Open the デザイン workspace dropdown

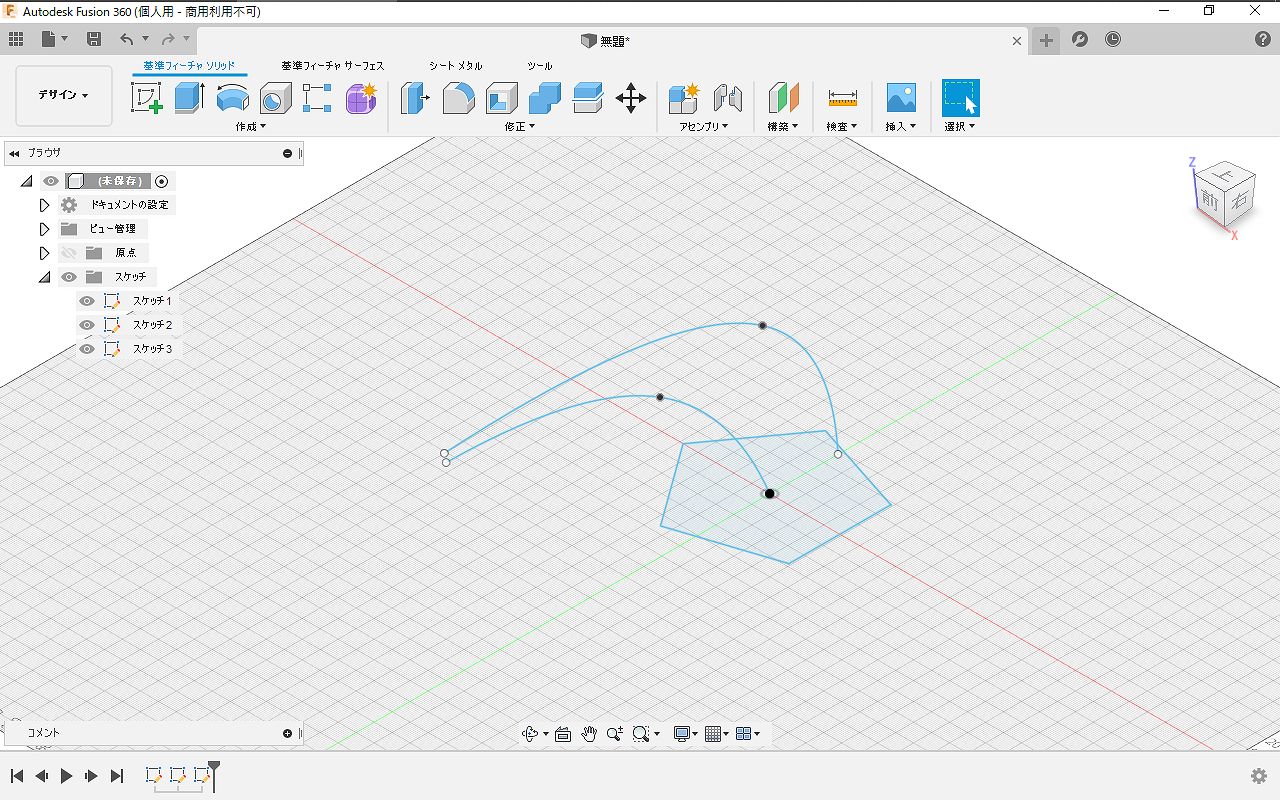[64, 96]
